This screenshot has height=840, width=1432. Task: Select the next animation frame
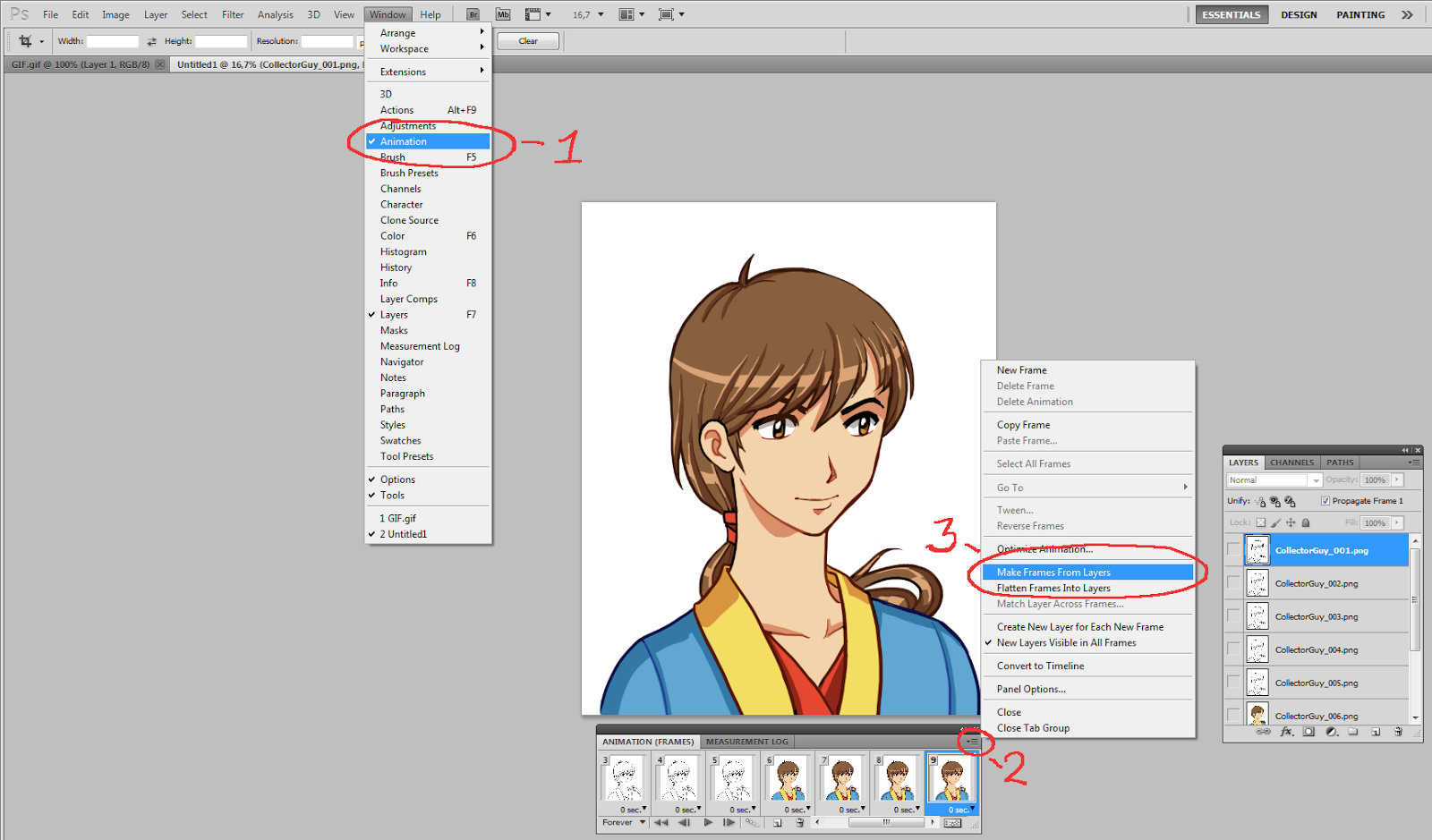pos(729,822)
